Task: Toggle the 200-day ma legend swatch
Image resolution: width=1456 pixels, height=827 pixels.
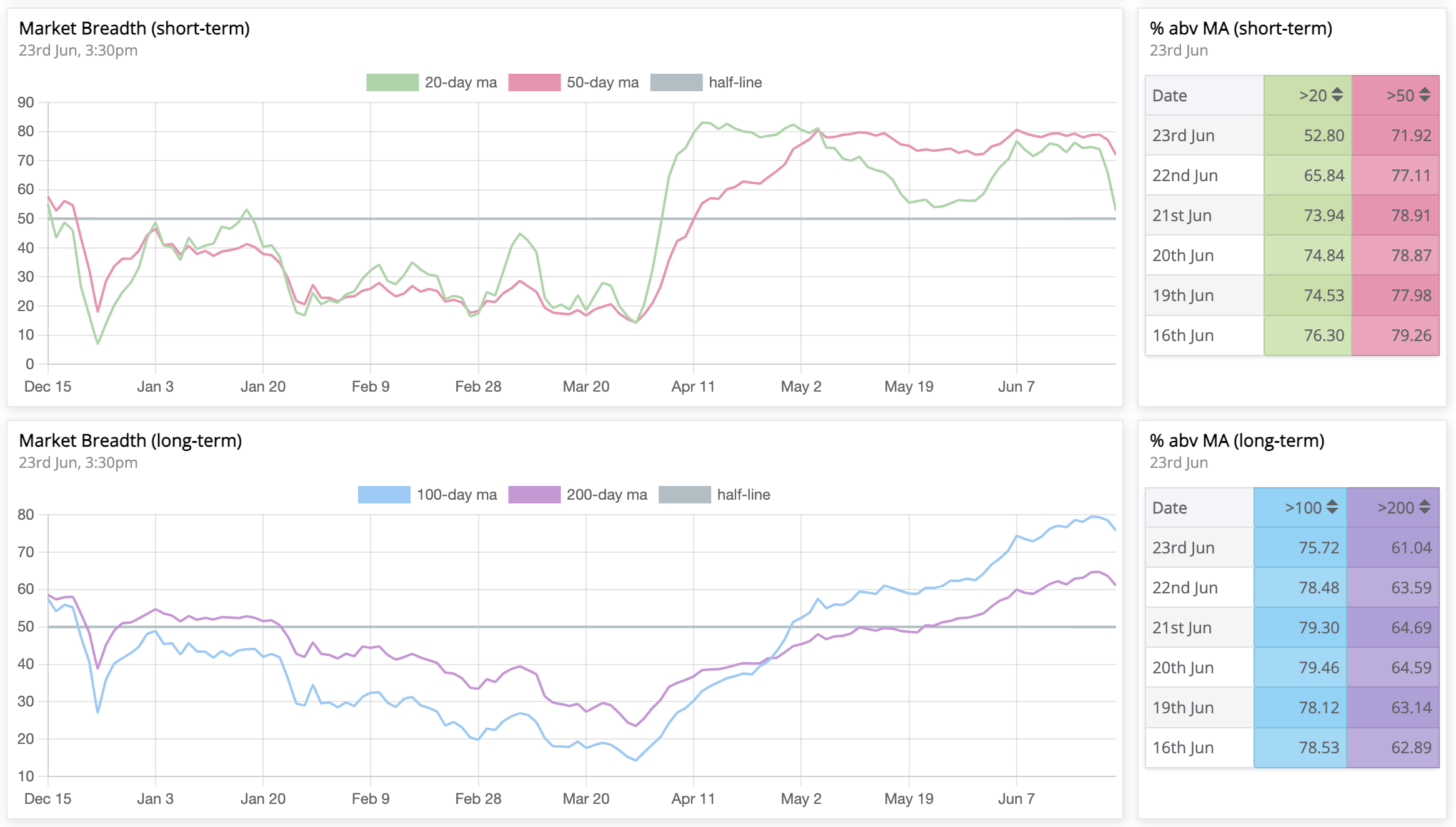Action: pyautogui.click(x=534, y=495)
